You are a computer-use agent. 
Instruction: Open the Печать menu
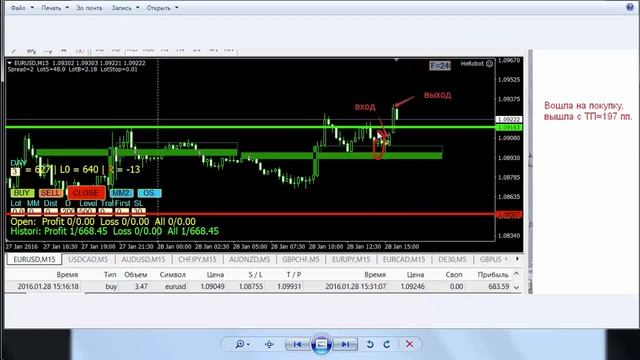pos(55,8)
